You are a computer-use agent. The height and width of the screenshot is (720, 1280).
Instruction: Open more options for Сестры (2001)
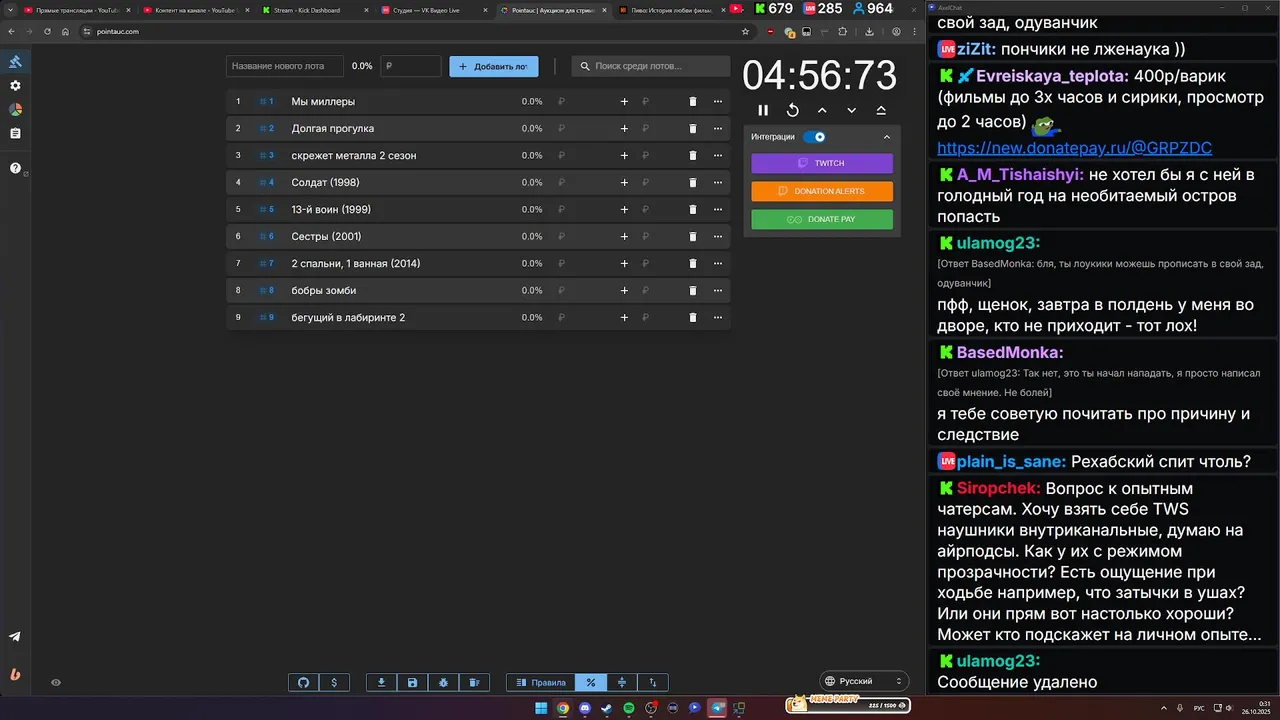[x=718, y=237]
